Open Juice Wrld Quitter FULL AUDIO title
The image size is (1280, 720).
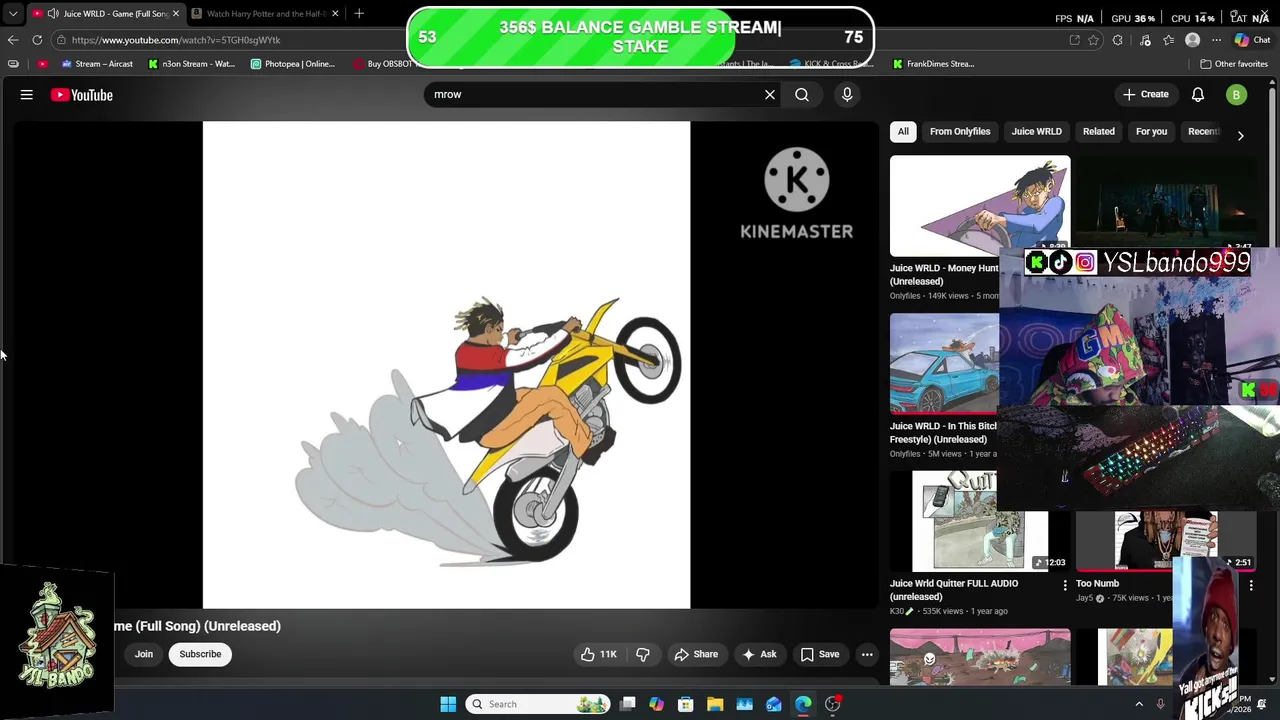(954, 590)
